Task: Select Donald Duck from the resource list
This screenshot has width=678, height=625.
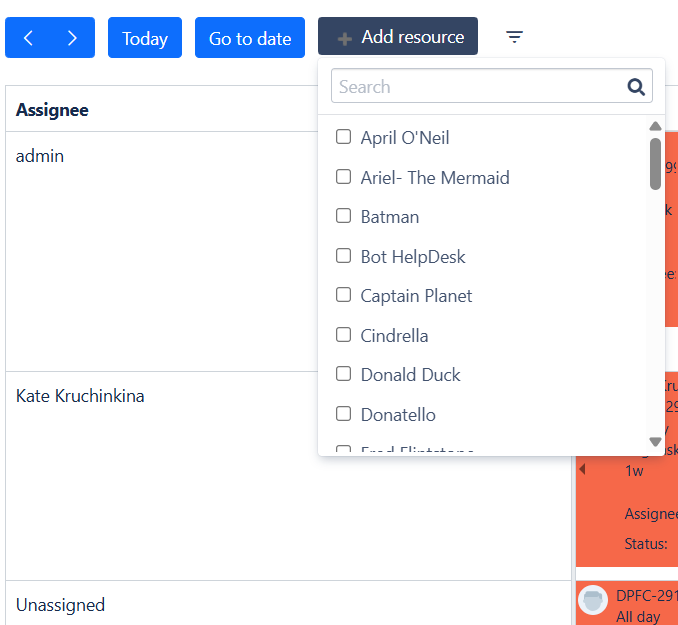Action: click(x=343, y=374)
